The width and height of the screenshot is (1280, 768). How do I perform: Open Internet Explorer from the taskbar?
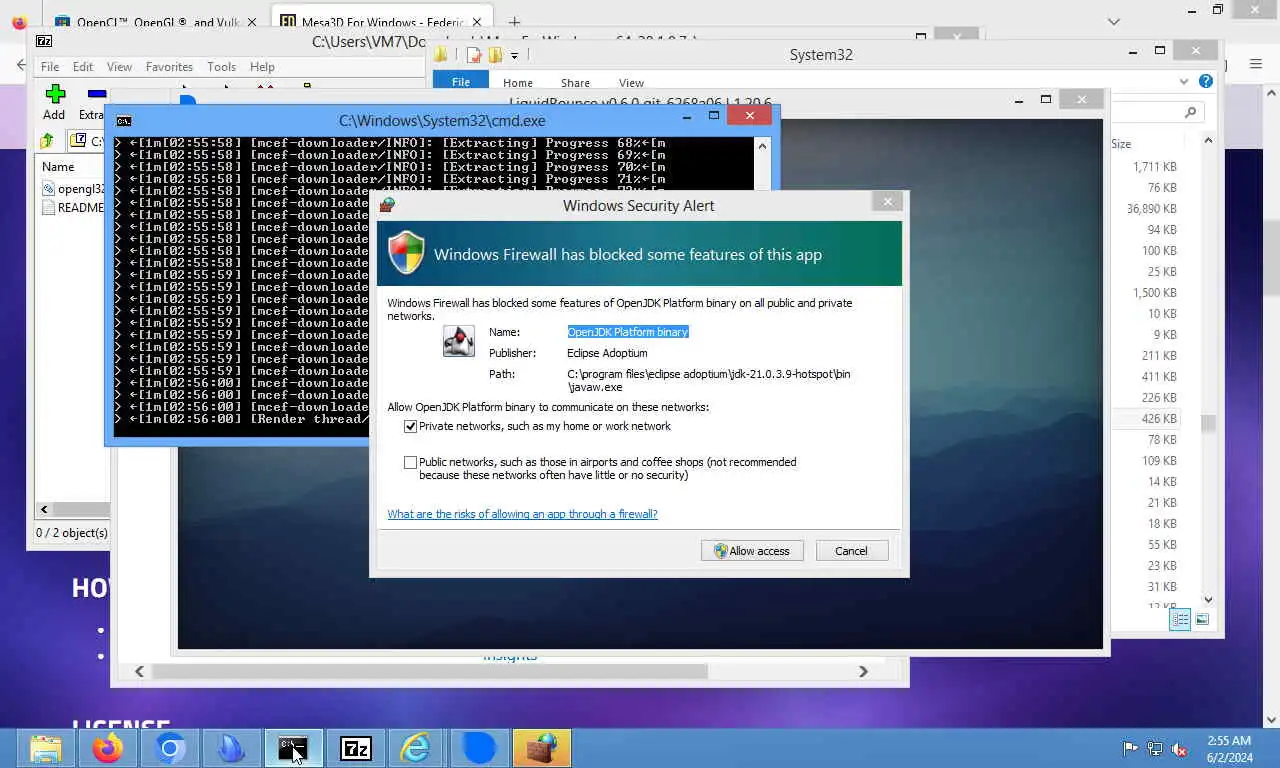pyautogui.click(x=414, y=748)
